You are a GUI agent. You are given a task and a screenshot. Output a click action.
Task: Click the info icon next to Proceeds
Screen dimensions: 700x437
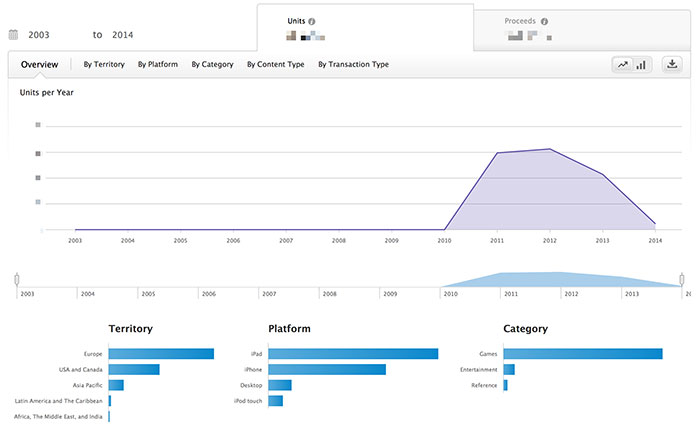pyautogui.click(x=545, y=21)
